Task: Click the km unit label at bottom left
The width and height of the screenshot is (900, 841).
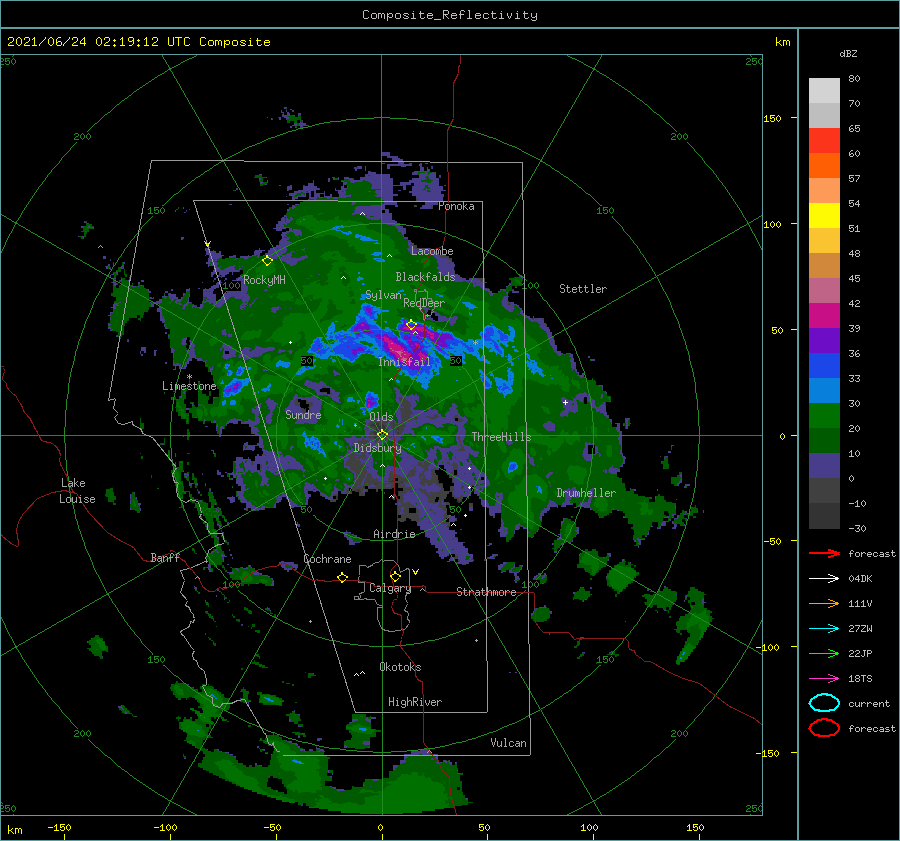Action: pyautogui.click(x=14, y=830)
